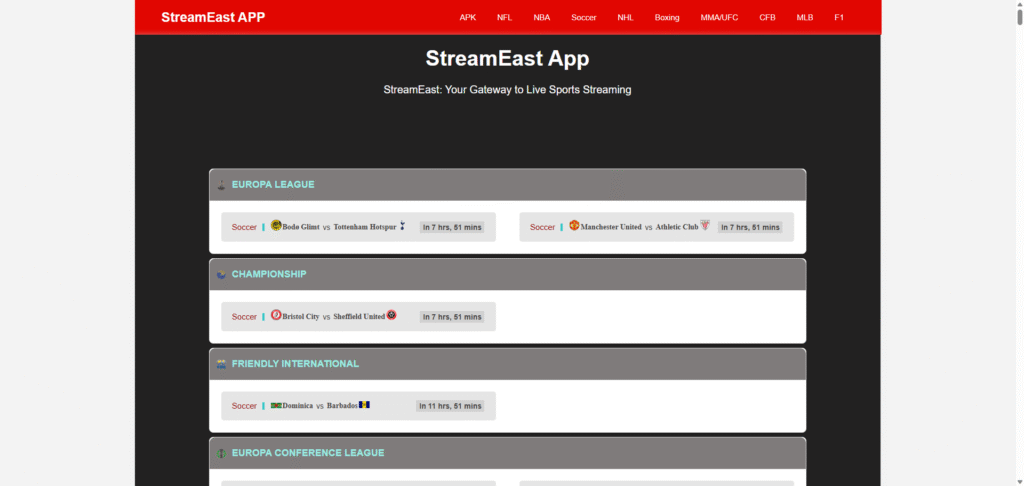This screenshot has height=486, width=1024.
Task: Click the Manchester United club crest
Action: coord(575,225)
